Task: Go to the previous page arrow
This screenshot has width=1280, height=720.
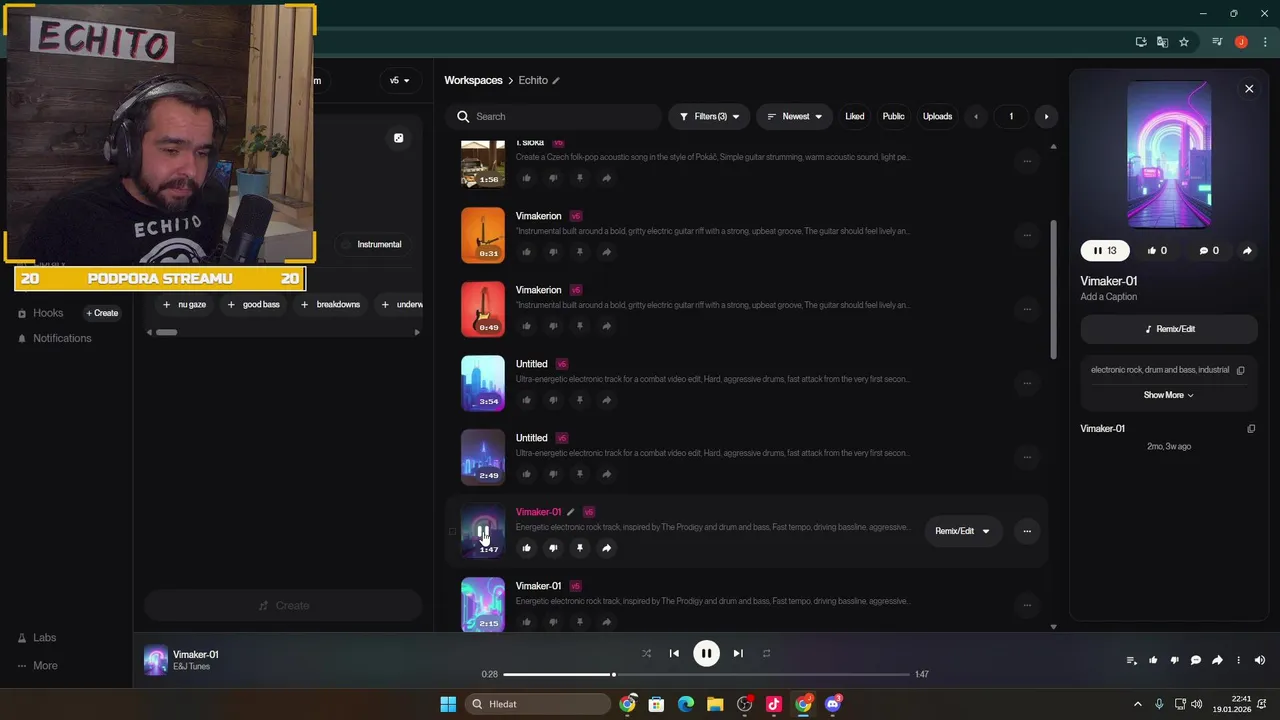Action: (976, 116)
